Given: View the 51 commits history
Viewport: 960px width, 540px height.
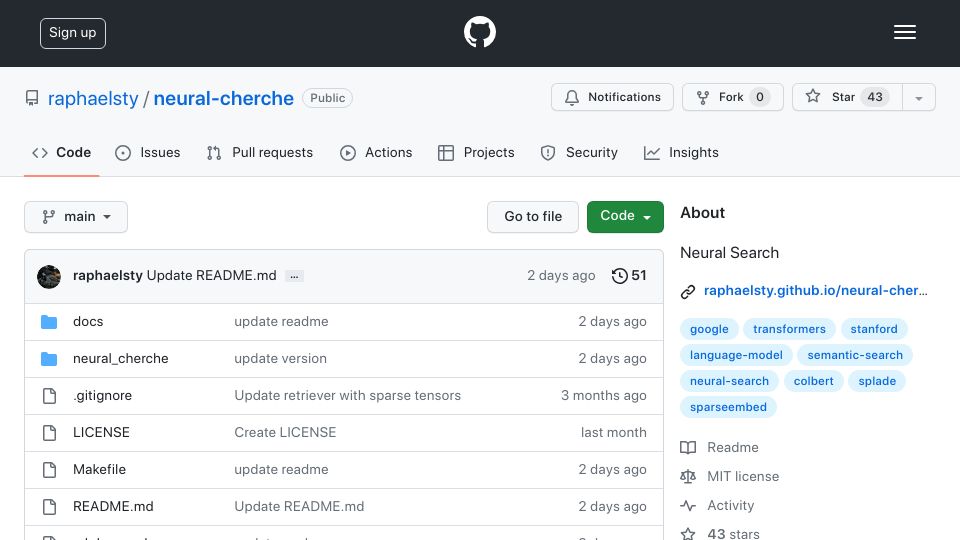Looking at the screenshot, I should click(x=629, y=276).
